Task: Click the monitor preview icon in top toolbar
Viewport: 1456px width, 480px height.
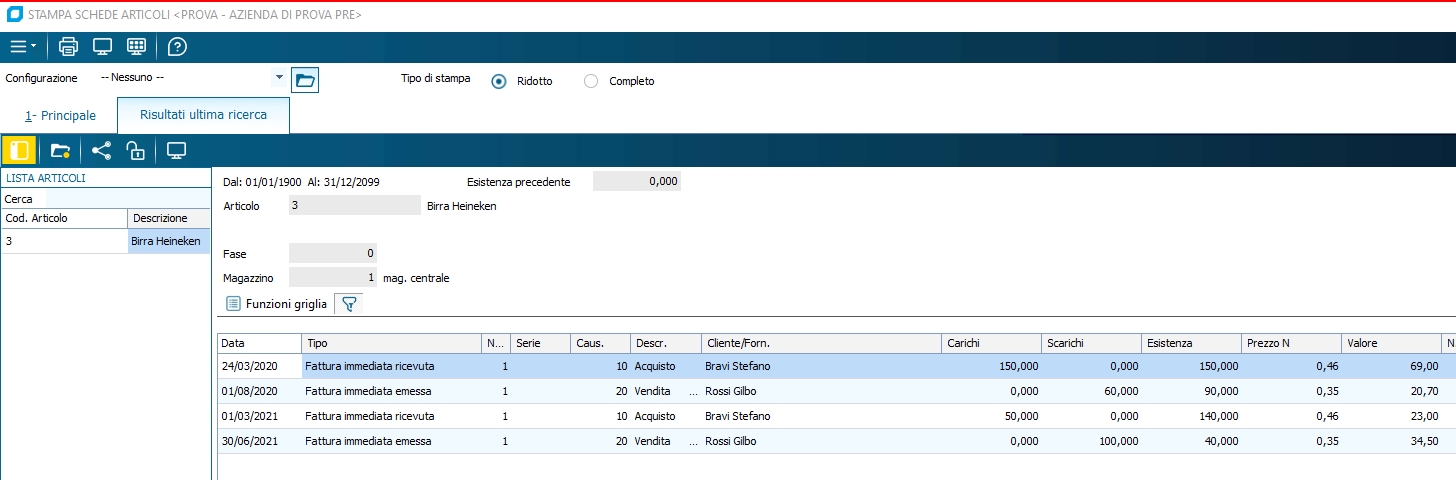Action: [102, 46]
